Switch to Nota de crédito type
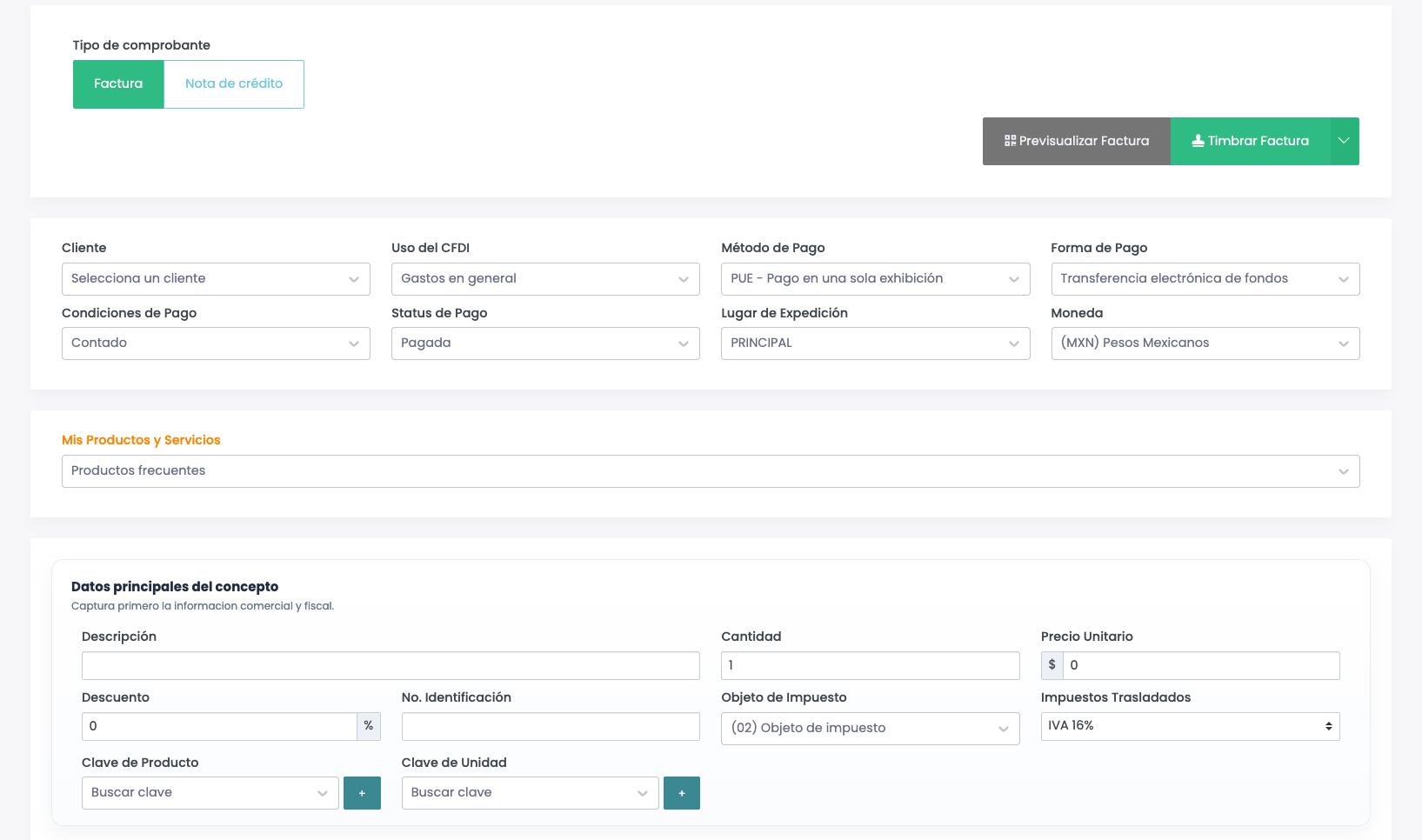 (x=234, y=84)
